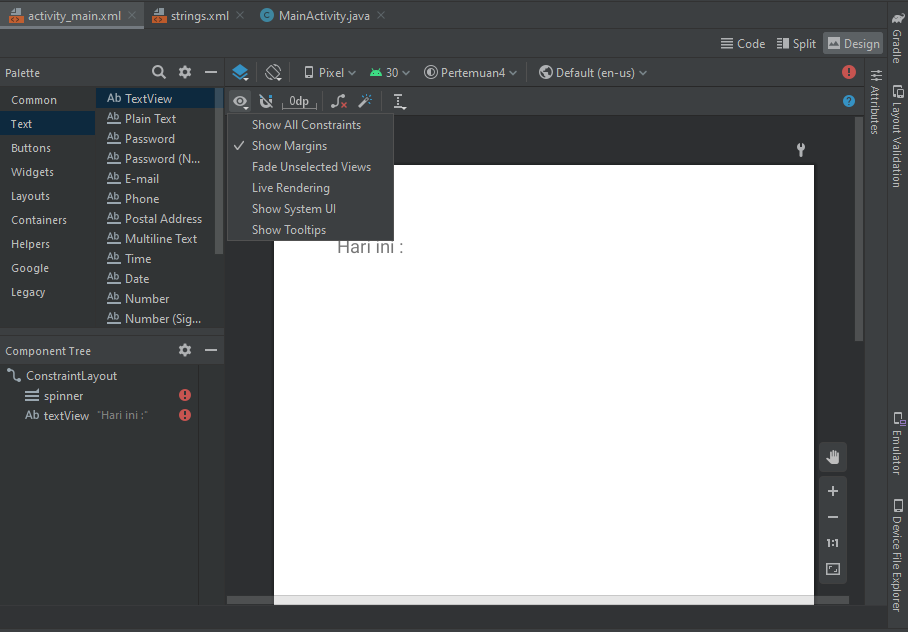Click the wrench icon above the canvas
Image resolution: width=908 pixels, height=632 pixels.
click(x=800, y=150)
